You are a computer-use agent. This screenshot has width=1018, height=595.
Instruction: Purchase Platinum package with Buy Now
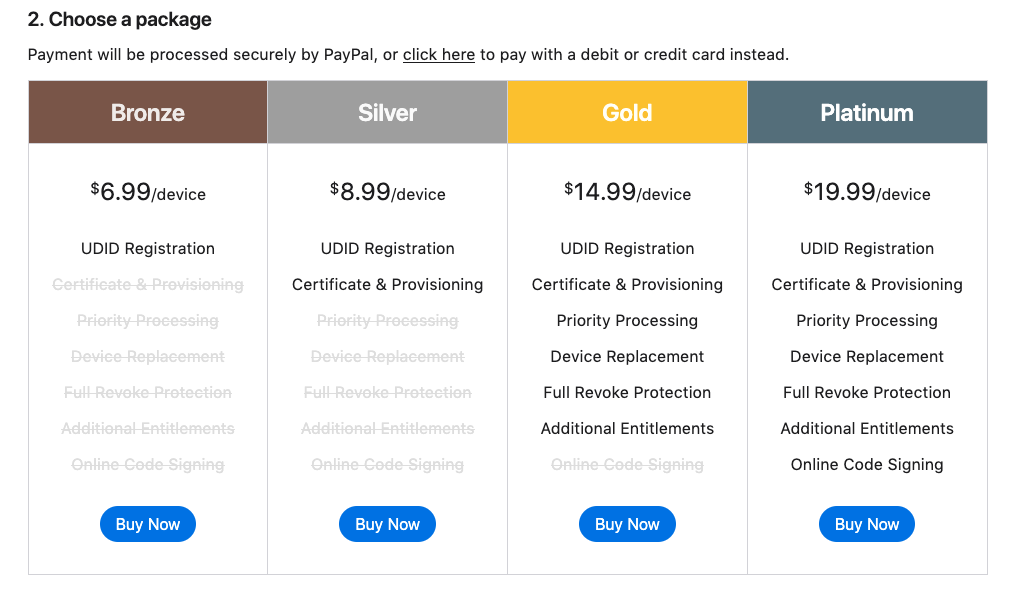pos(867,524)
